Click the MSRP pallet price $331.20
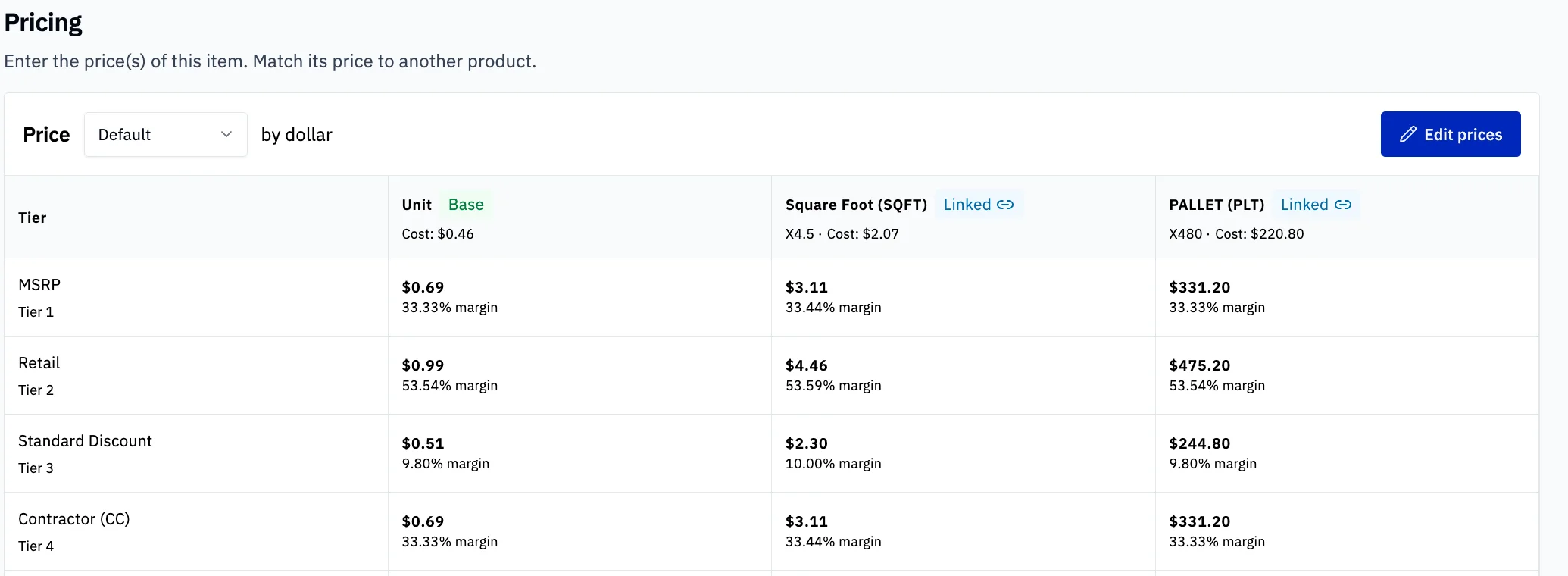Image resolution: width=1568 pixels, height=576 pixels. (x=1200, y=287)
